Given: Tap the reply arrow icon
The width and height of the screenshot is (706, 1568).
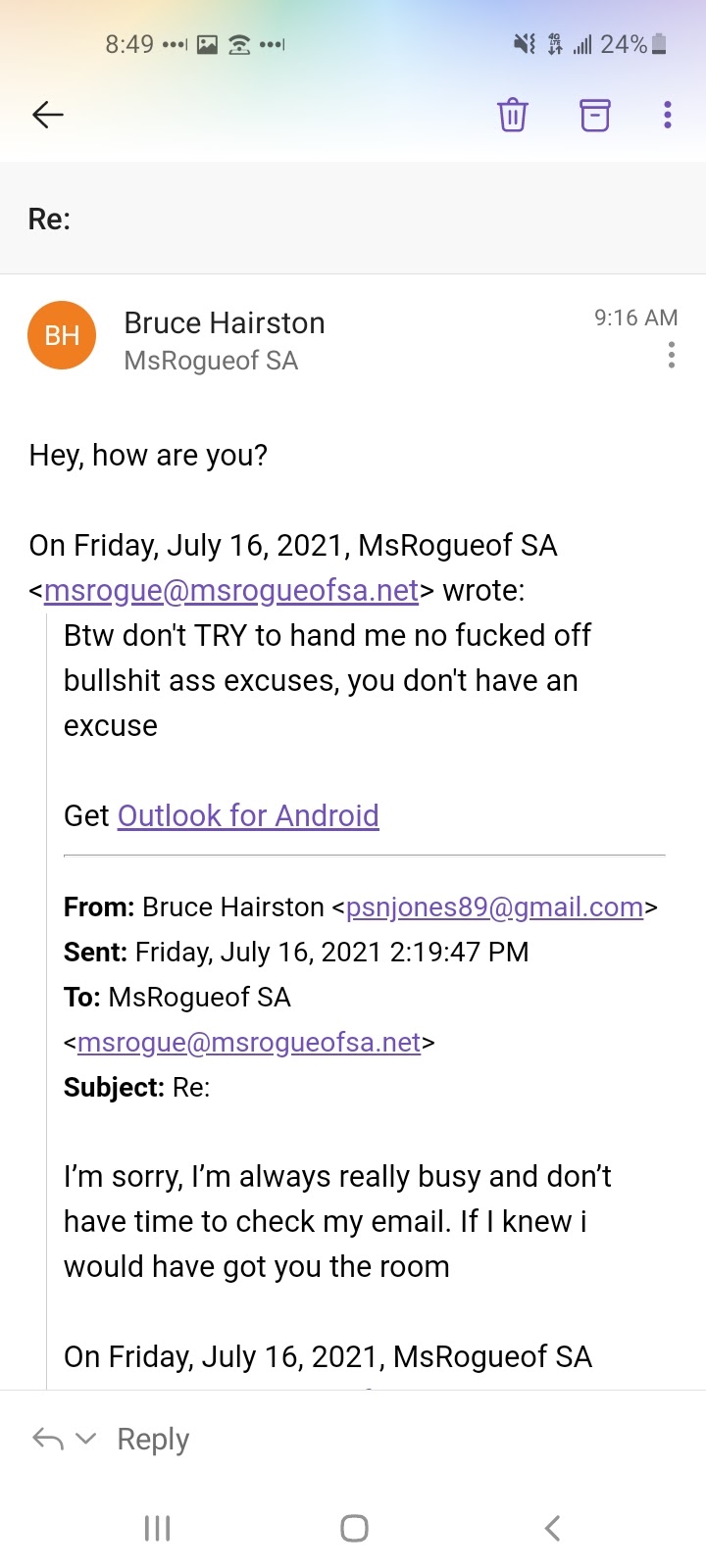Looking at the screenshot, I should (x=48, y=1439).
